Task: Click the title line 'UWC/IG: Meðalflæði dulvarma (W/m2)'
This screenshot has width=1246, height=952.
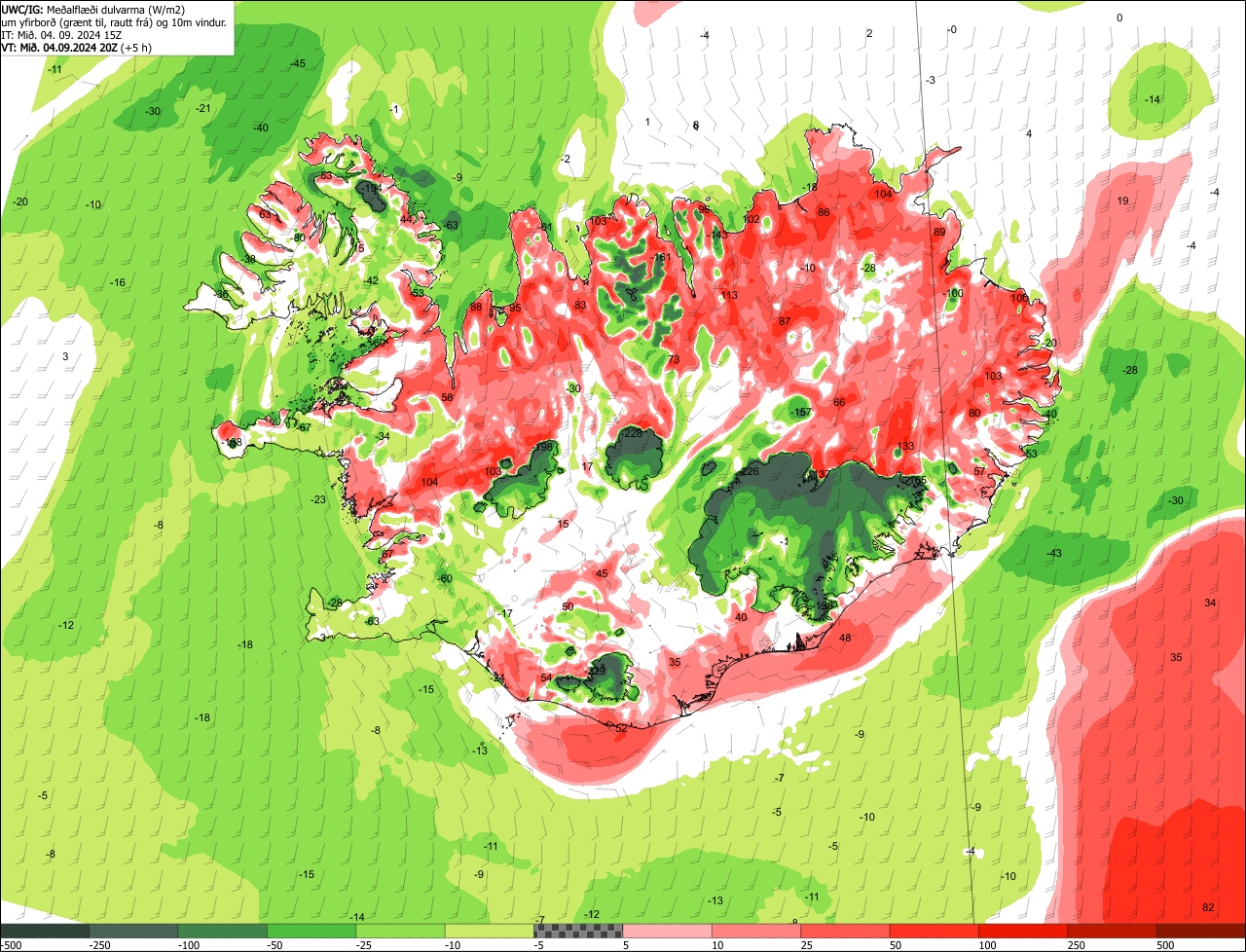Action: tap(93, 9)
